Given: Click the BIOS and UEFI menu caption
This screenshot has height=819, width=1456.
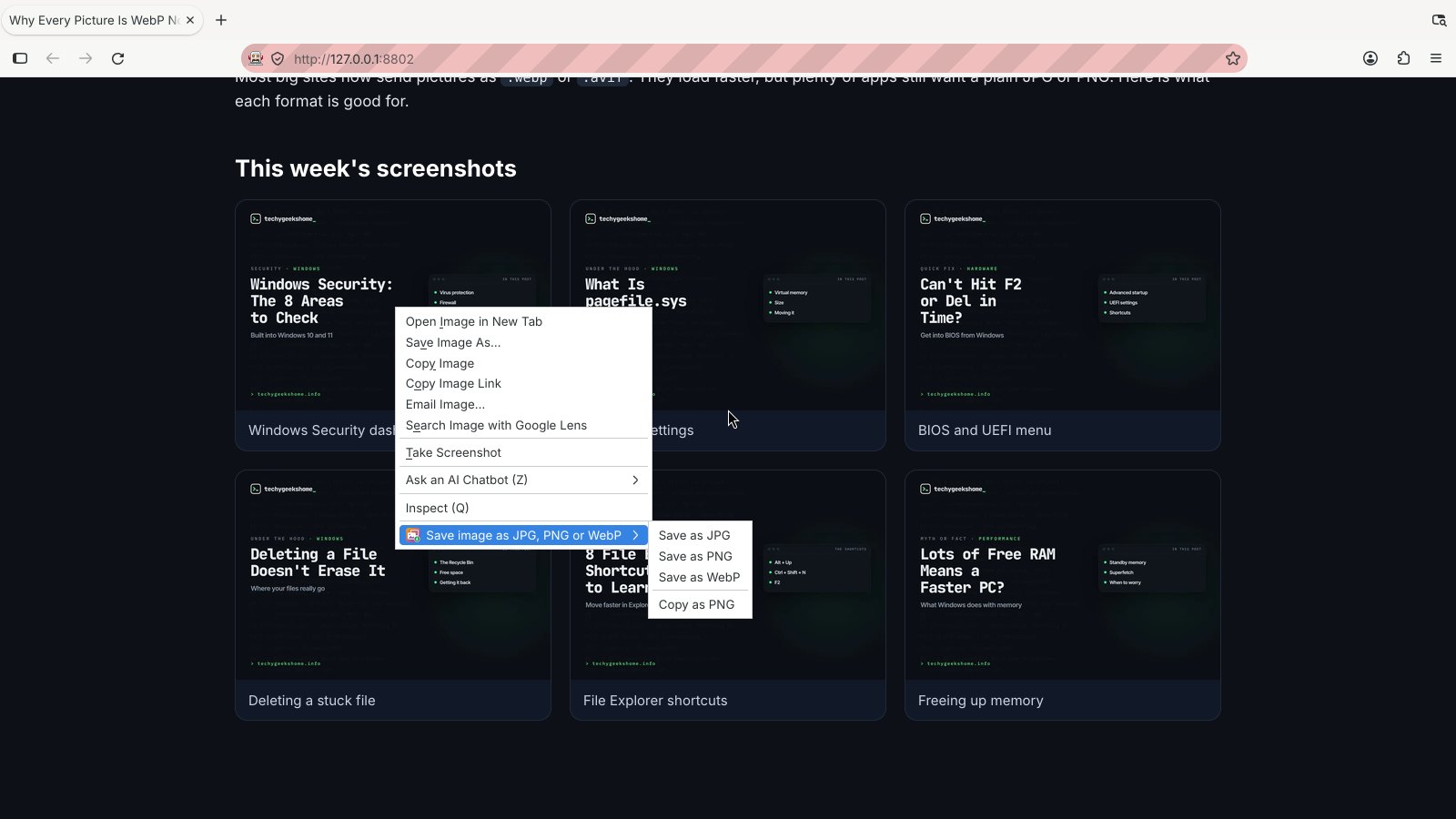Looking at the screenshot, I should coord(985,430).
